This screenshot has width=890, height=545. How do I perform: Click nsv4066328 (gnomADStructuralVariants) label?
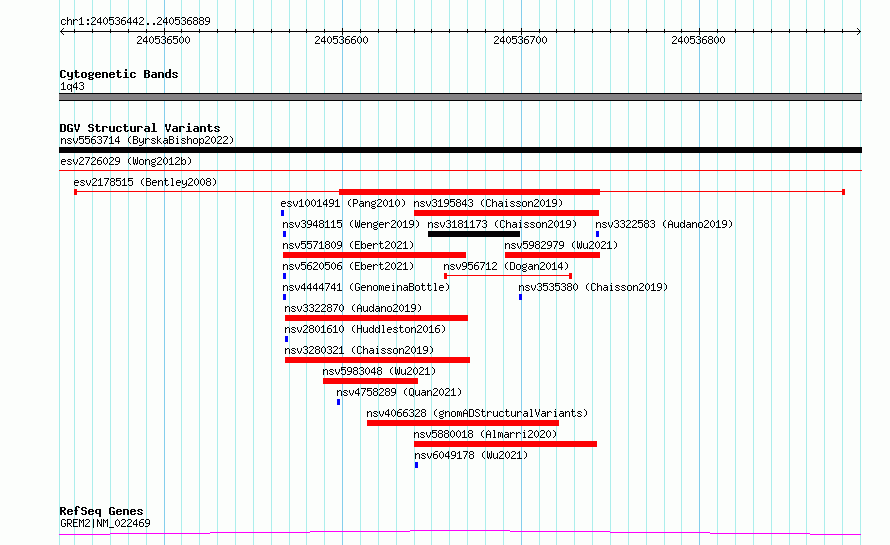click(x=477, y=413)
